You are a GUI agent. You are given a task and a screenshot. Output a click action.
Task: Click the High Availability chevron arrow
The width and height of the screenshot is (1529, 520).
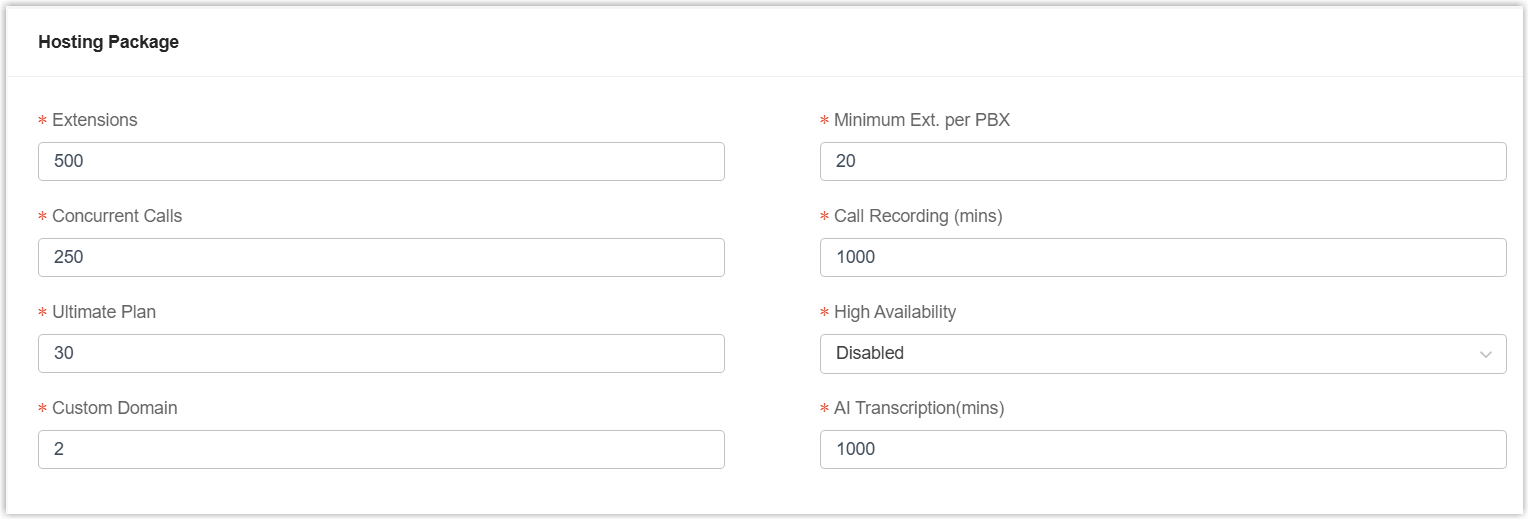(x=1486, y=354)
